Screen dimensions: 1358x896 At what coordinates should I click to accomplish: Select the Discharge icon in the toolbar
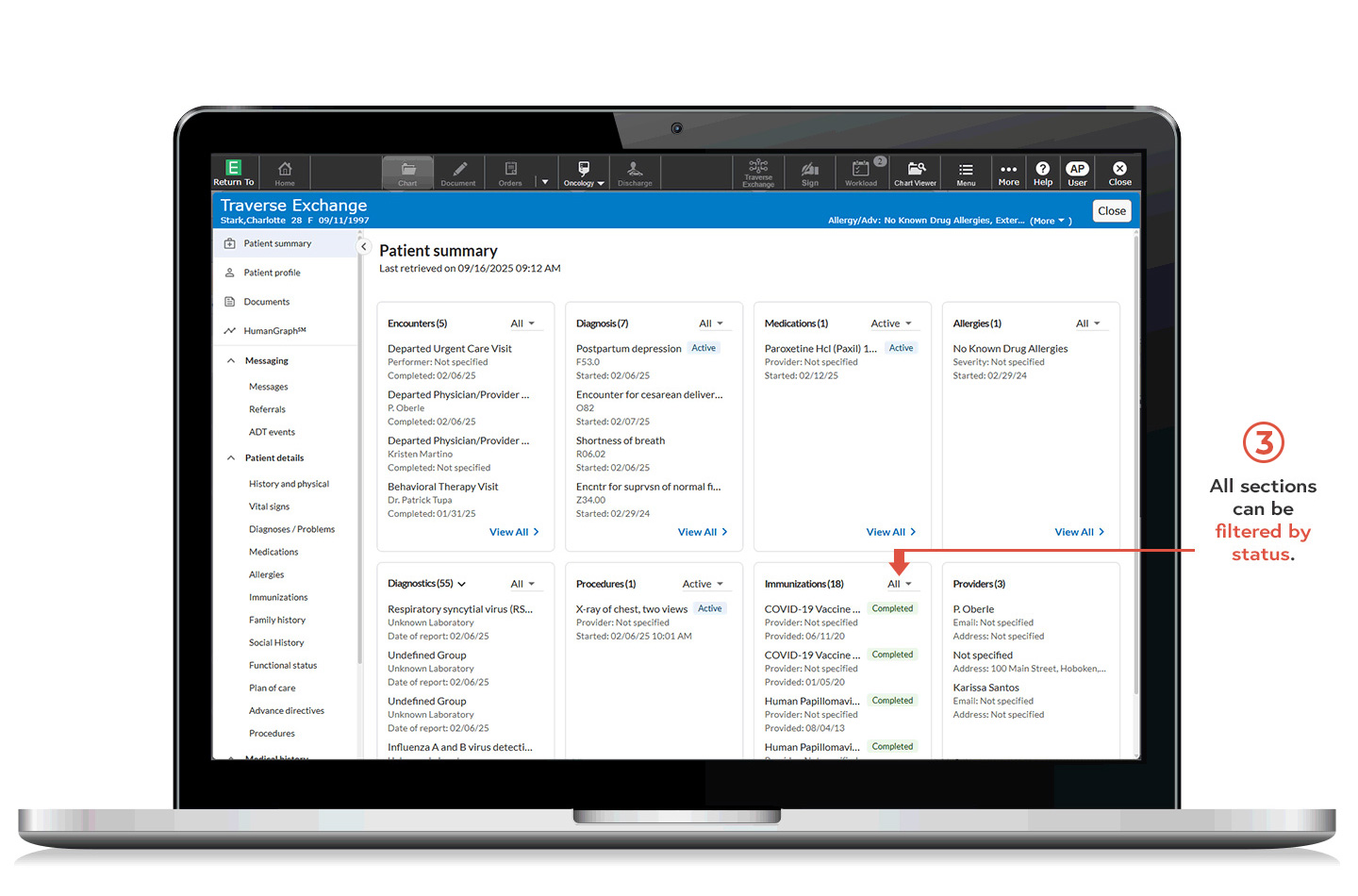click(x=634, y=173)
